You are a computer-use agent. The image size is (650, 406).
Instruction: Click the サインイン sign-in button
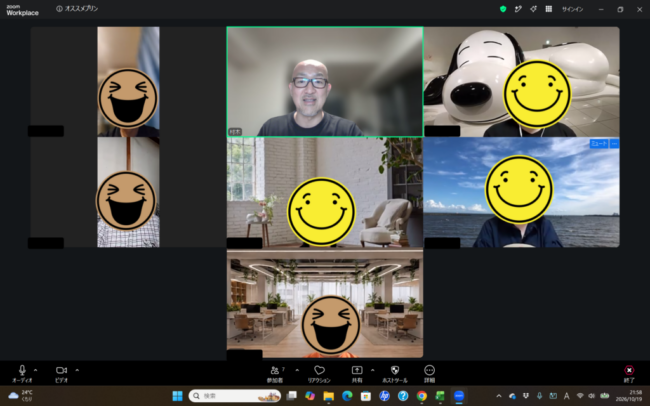pyautogui.click(x=572, y=9)
